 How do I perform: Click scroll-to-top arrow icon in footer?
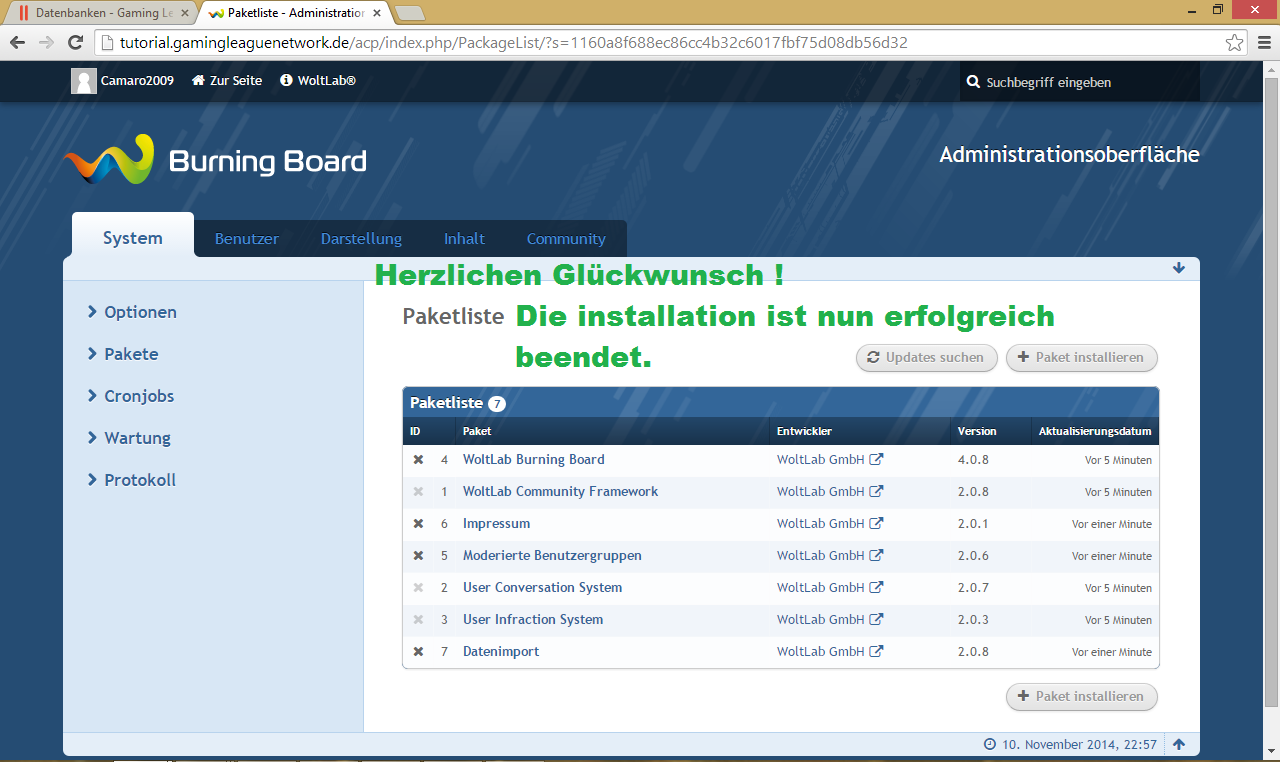pos(1179,744)
